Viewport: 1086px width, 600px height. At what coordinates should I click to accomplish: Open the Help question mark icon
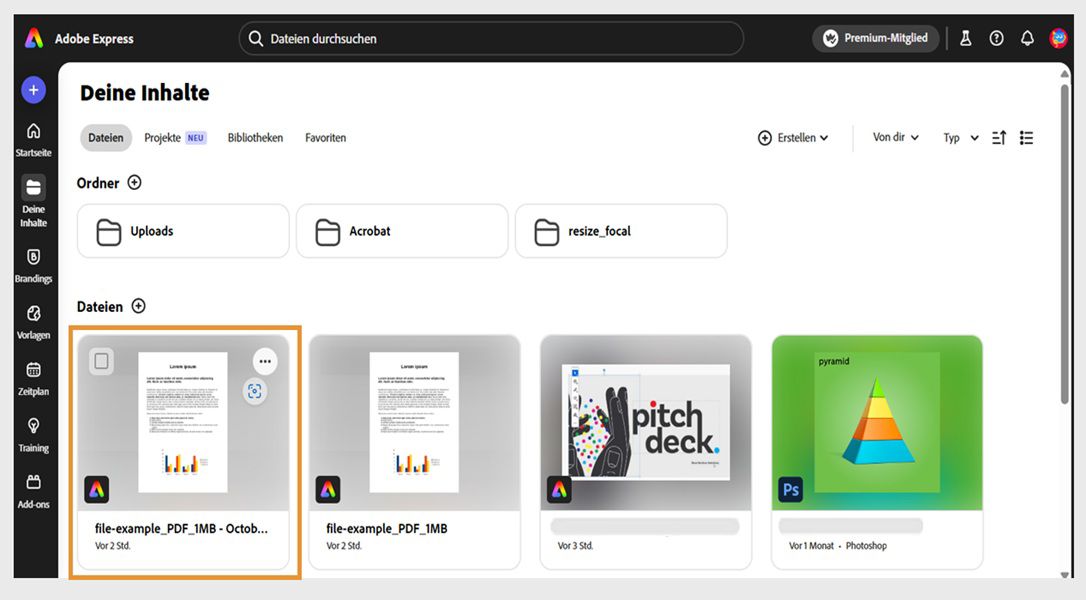point(996,37)
